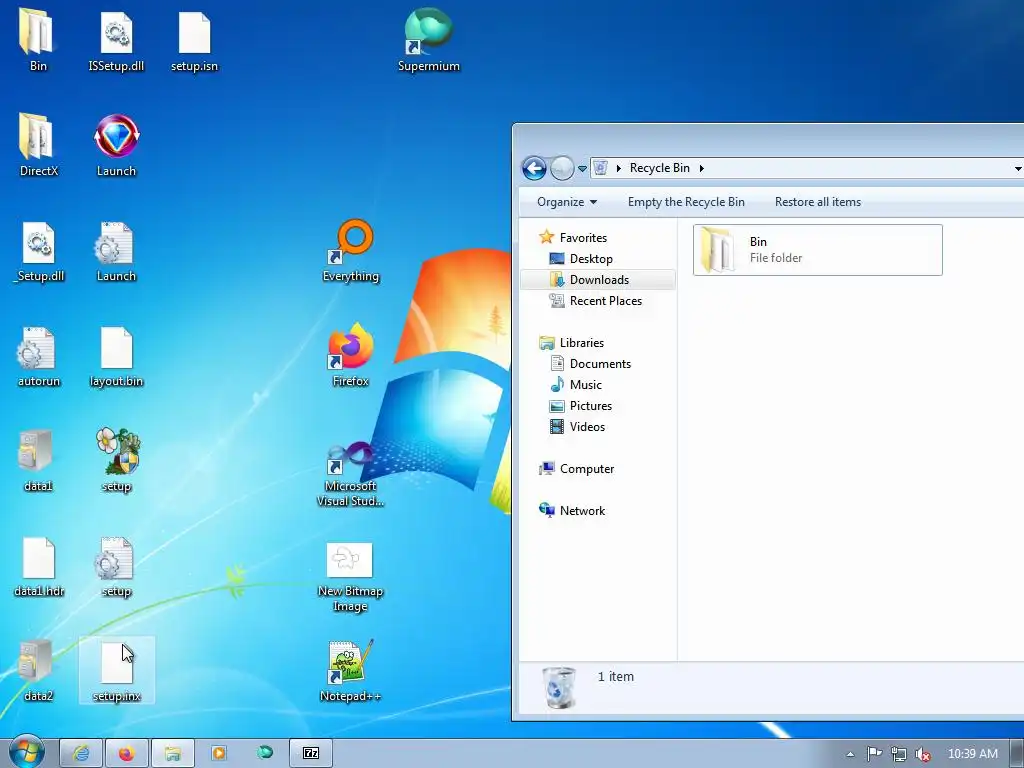Open Downloads in the navigation pane
Viewport: 1024px width, 768px height.
pos(589,280)
